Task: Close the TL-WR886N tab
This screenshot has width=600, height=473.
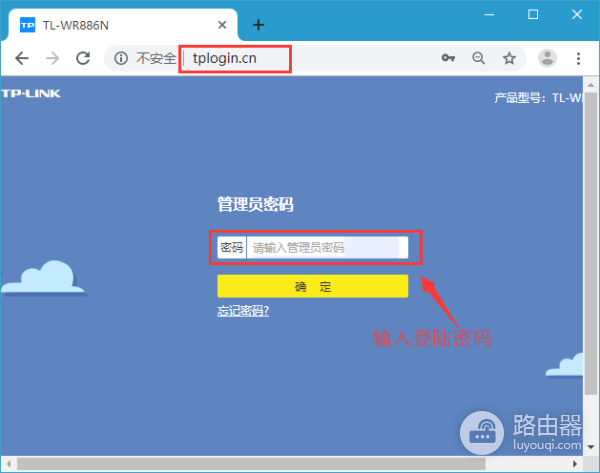Action: click(222, 25)
